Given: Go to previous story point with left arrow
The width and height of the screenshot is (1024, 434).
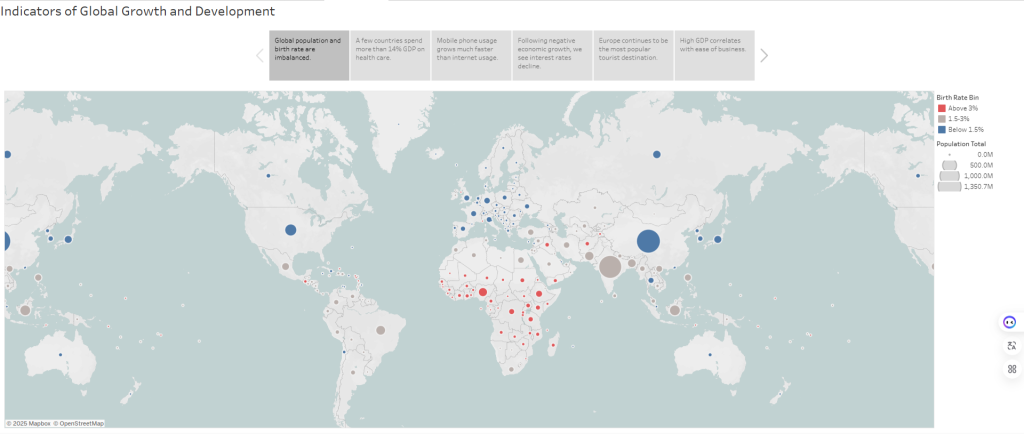Looking at the screenshot, I should [260, 56].
